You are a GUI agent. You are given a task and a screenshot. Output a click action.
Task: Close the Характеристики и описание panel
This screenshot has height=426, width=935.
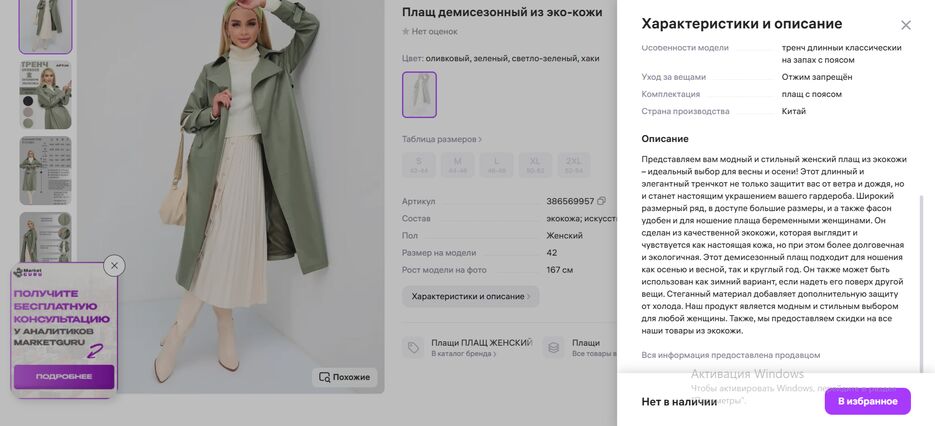pyautogui.click(x=906, y=25)
